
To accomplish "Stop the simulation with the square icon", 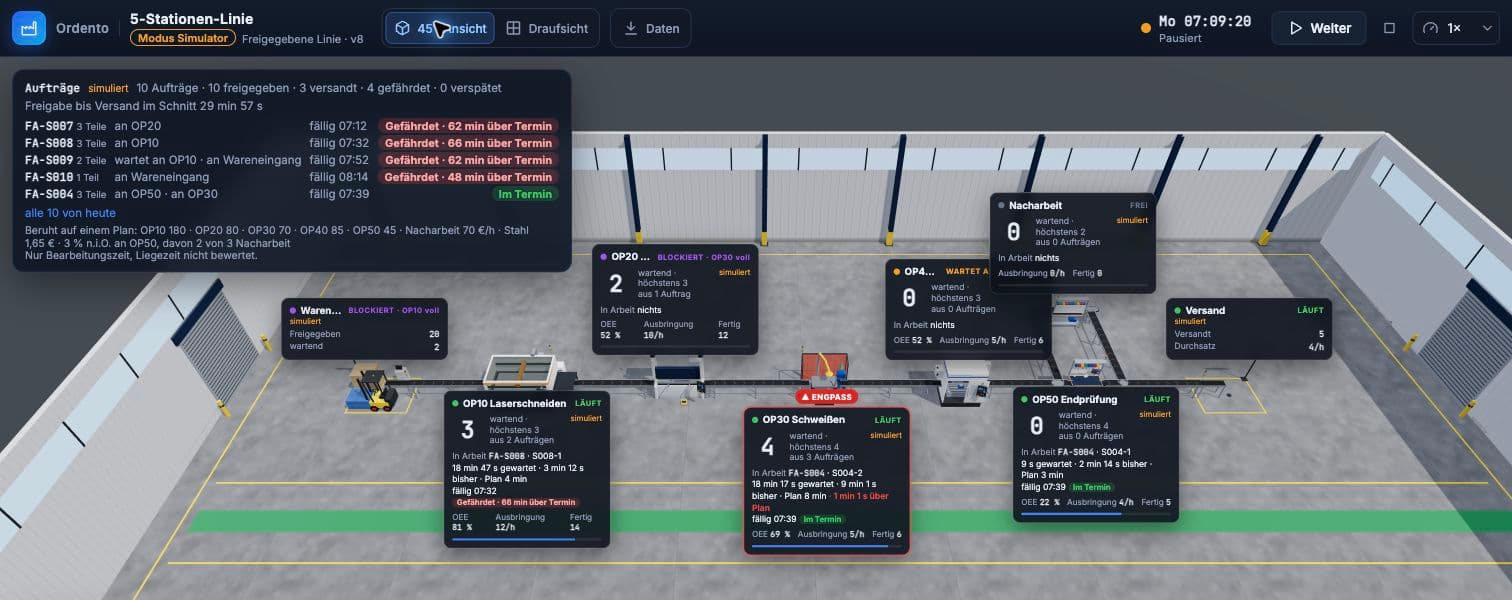I will 1389,28.
